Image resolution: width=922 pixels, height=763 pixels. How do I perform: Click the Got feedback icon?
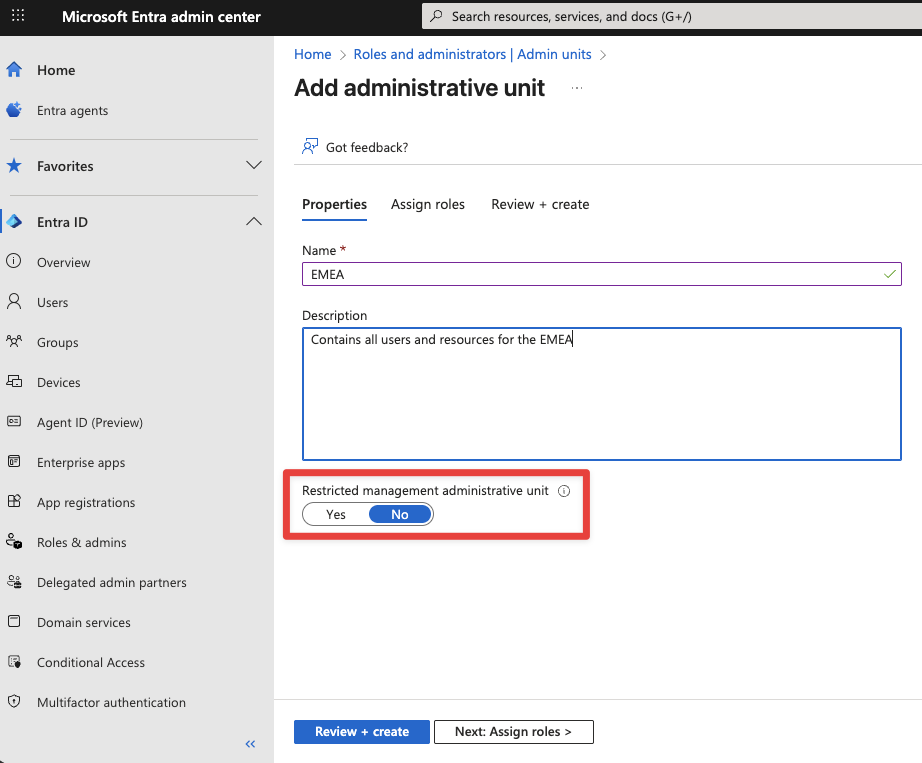(x=310, y=147)
